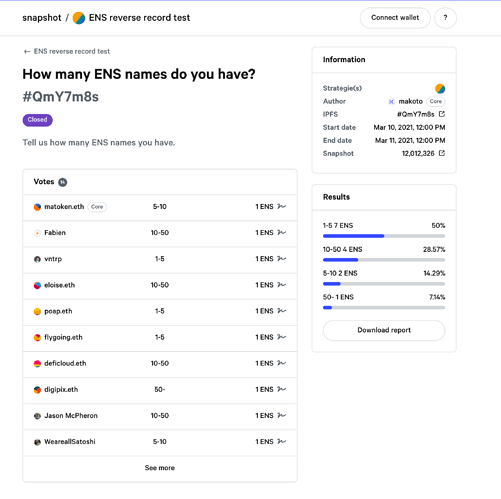This screenshot has height=499, width=501.
Task: Open signature icon for vntrp vote
Action: tap(282, 259)
